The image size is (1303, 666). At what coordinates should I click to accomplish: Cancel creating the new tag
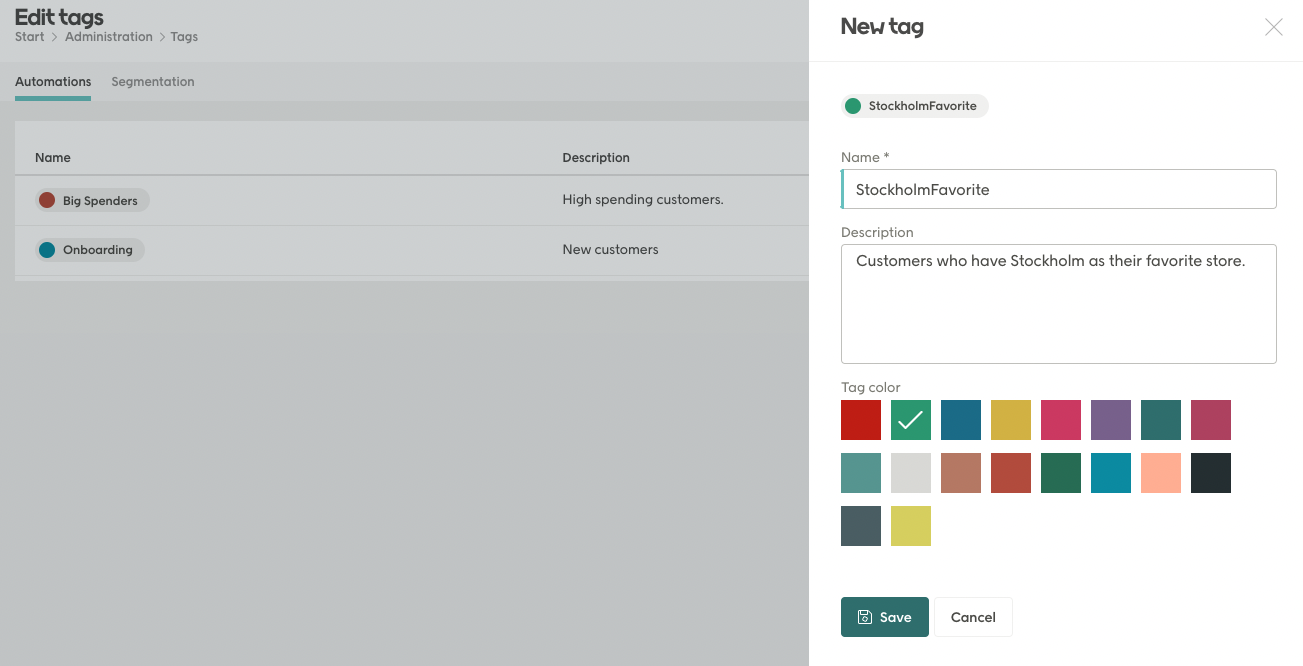pyautogui.click(x=973, y=617)
